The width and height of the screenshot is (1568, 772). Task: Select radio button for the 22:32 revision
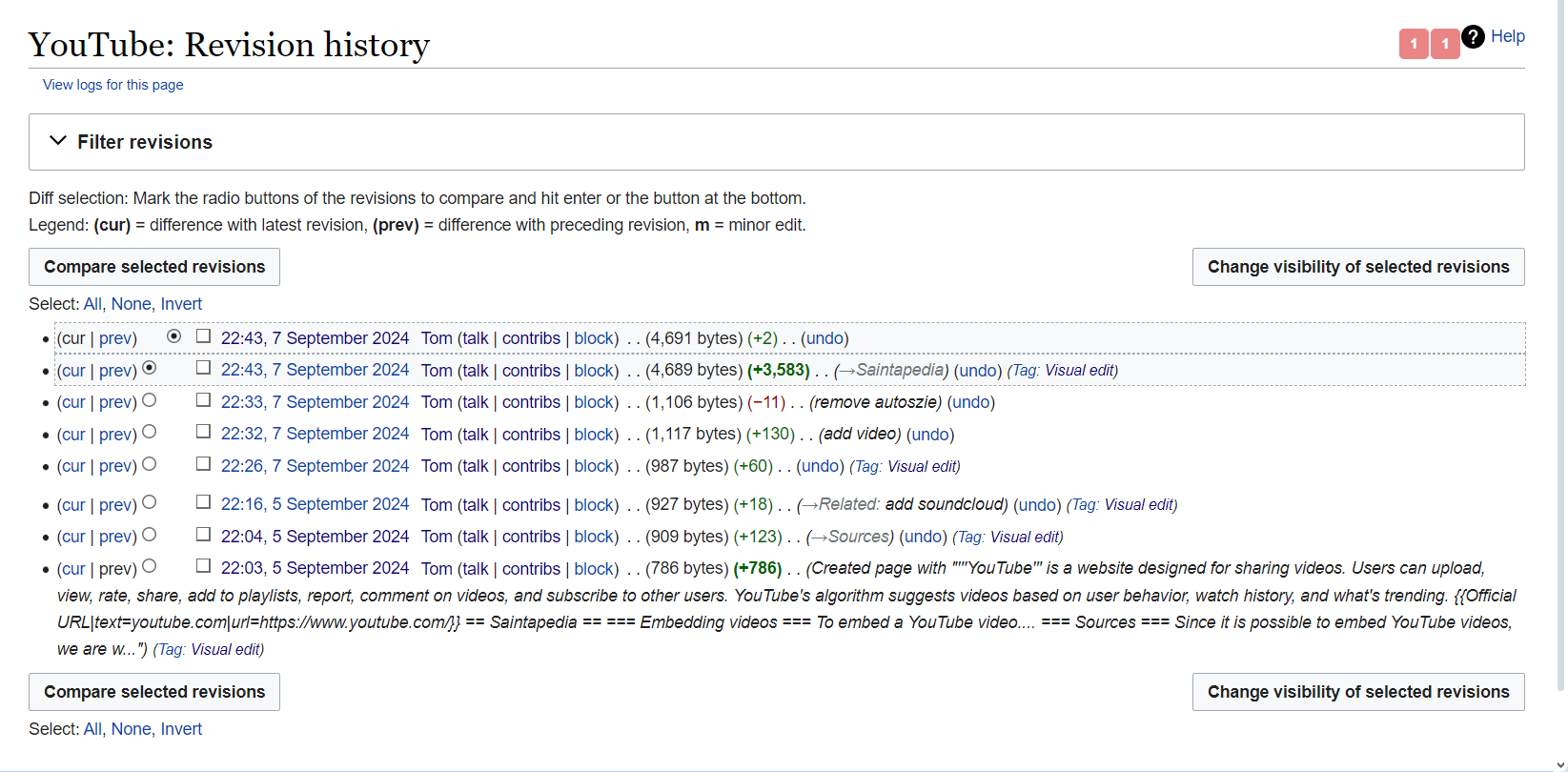click(150, 432)
